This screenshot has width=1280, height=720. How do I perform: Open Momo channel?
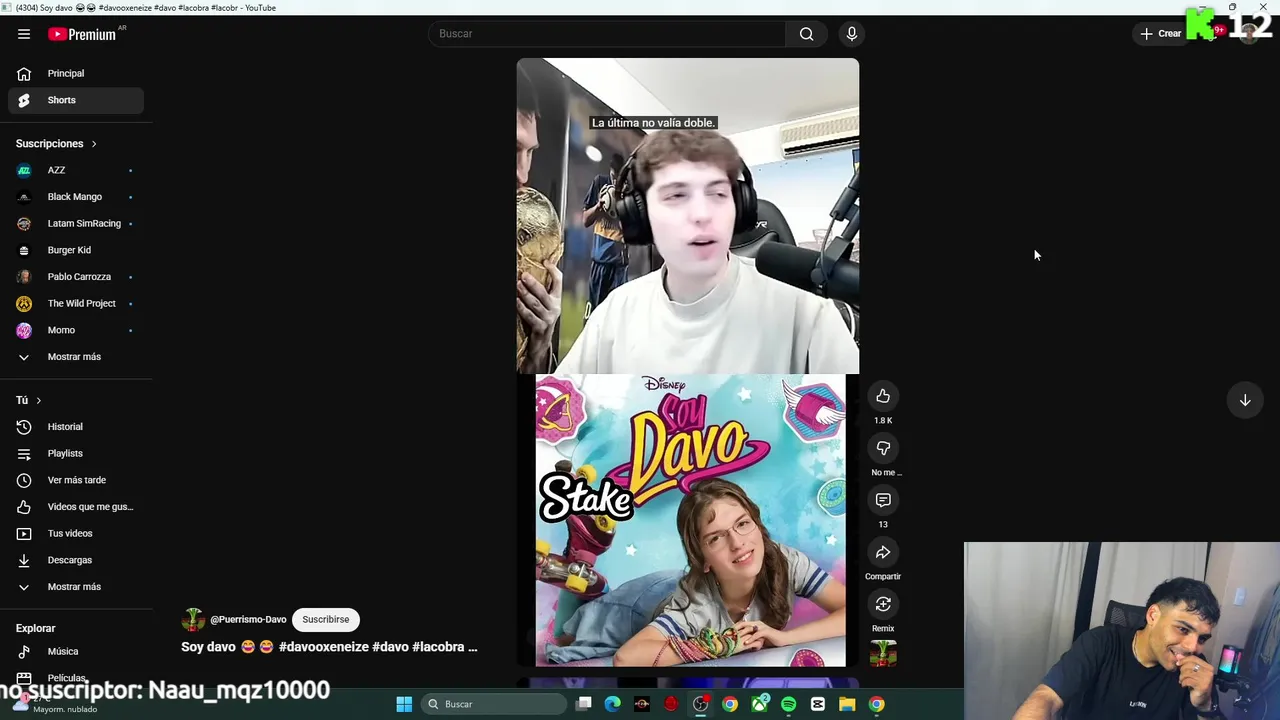click(x=76, y=330)
